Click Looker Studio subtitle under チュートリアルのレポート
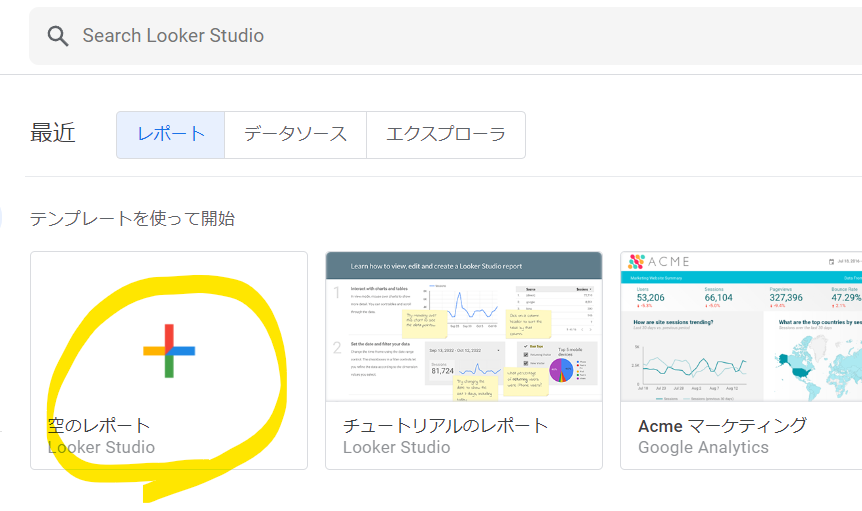Viewport: 862px width, 511px height. 396,448
